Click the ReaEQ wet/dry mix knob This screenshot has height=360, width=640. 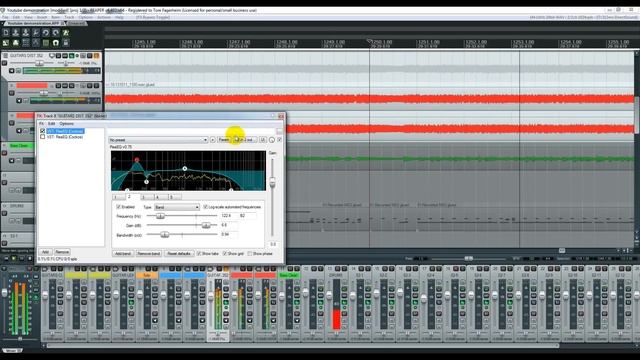272,140
